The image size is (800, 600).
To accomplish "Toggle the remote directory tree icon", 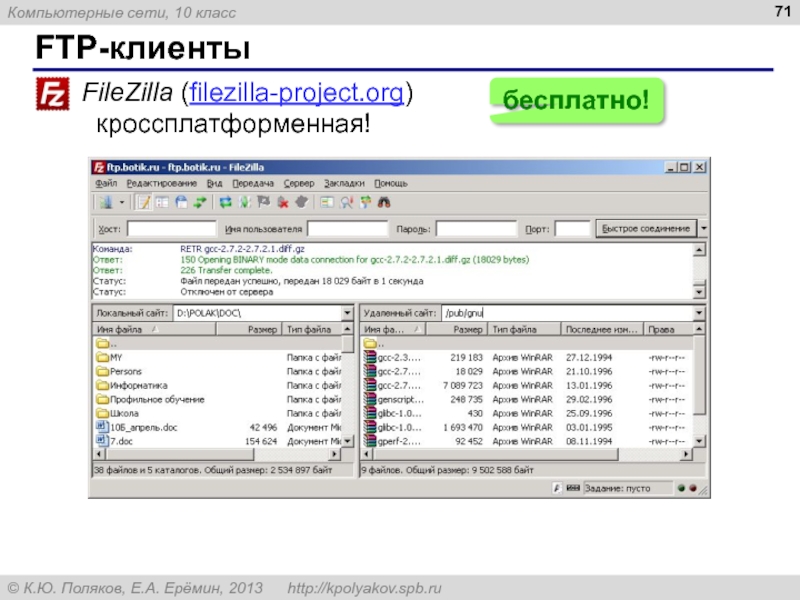I will tap(181, 203).
